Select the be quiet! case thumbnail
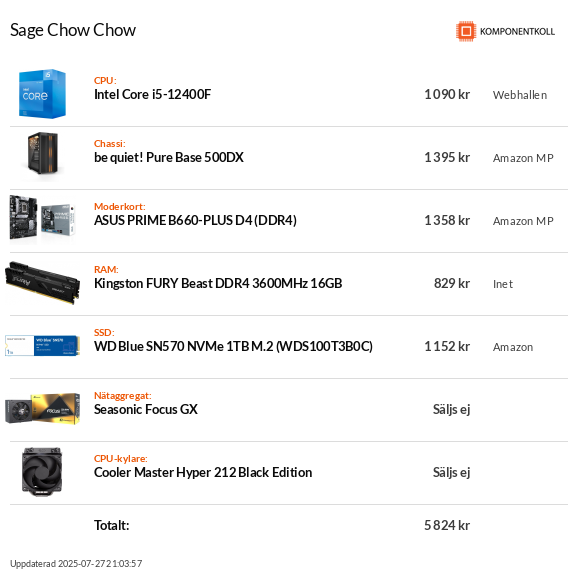The width and height of the screenshot is (577, 577). click(43, 156)
